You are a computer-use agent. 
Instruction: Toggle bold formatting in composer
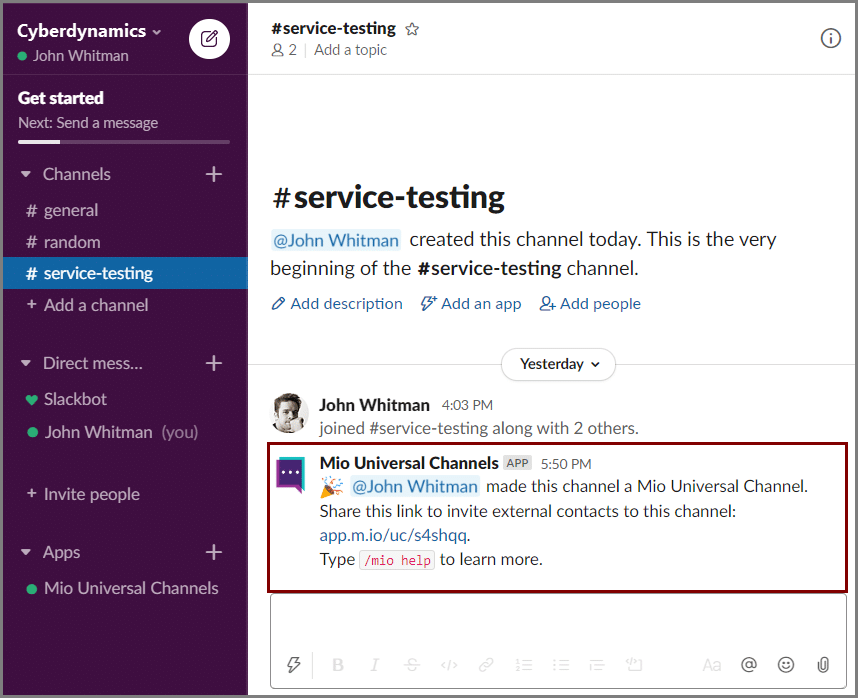(338, 665)
